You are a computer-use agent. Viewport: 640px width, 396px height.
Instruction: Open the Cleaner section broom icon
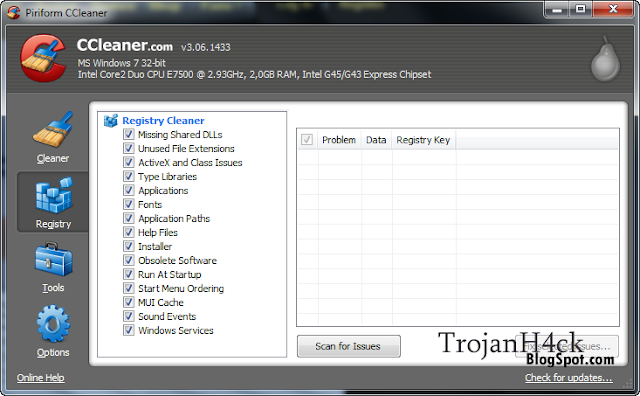tap(53, 129)
